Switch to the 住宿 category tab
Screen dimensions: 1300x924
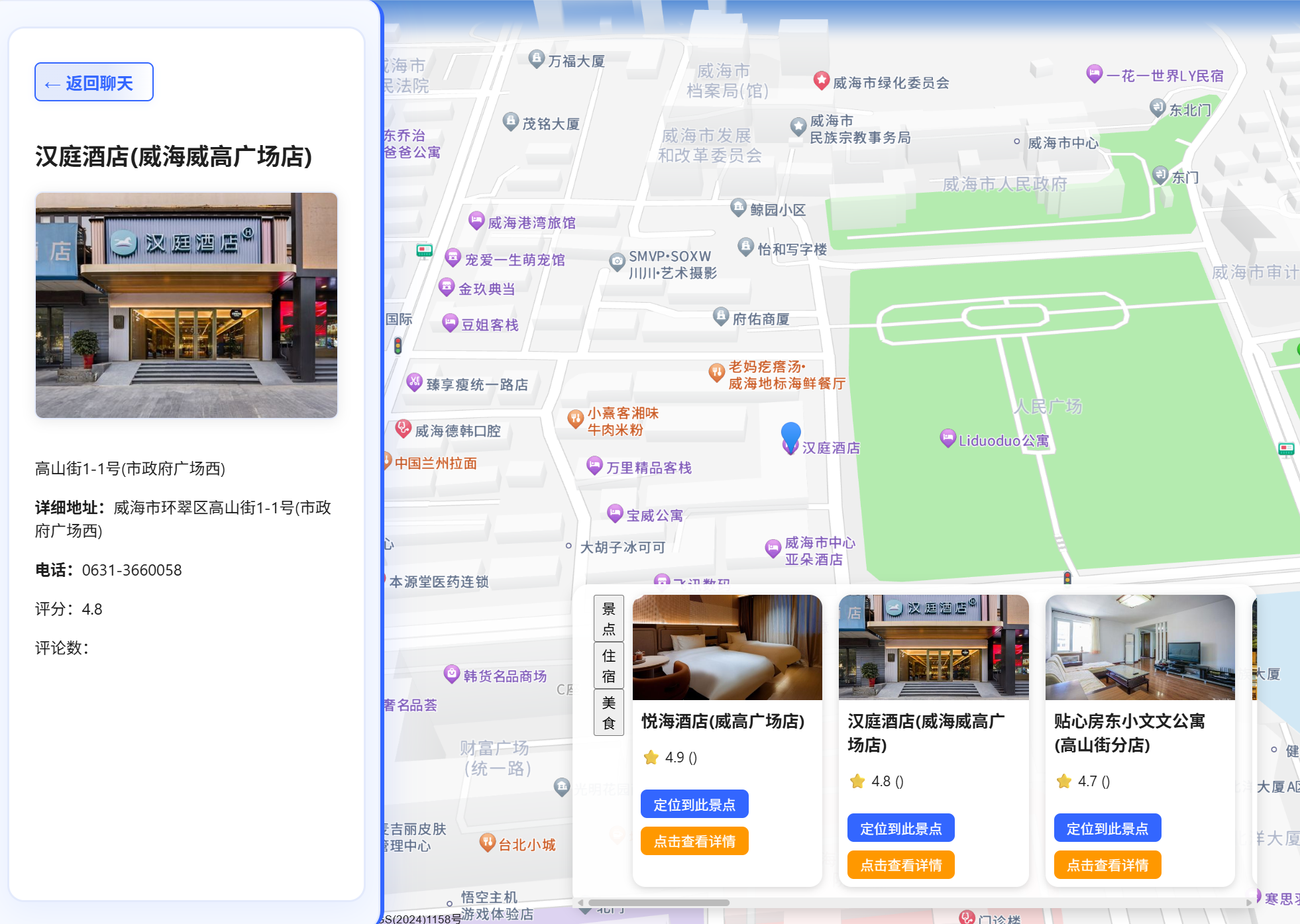[608, 666]
